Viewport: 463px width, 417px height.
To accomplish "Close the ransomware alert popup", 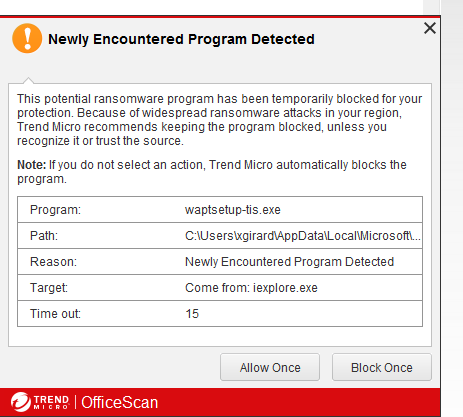I will [430, 28].
